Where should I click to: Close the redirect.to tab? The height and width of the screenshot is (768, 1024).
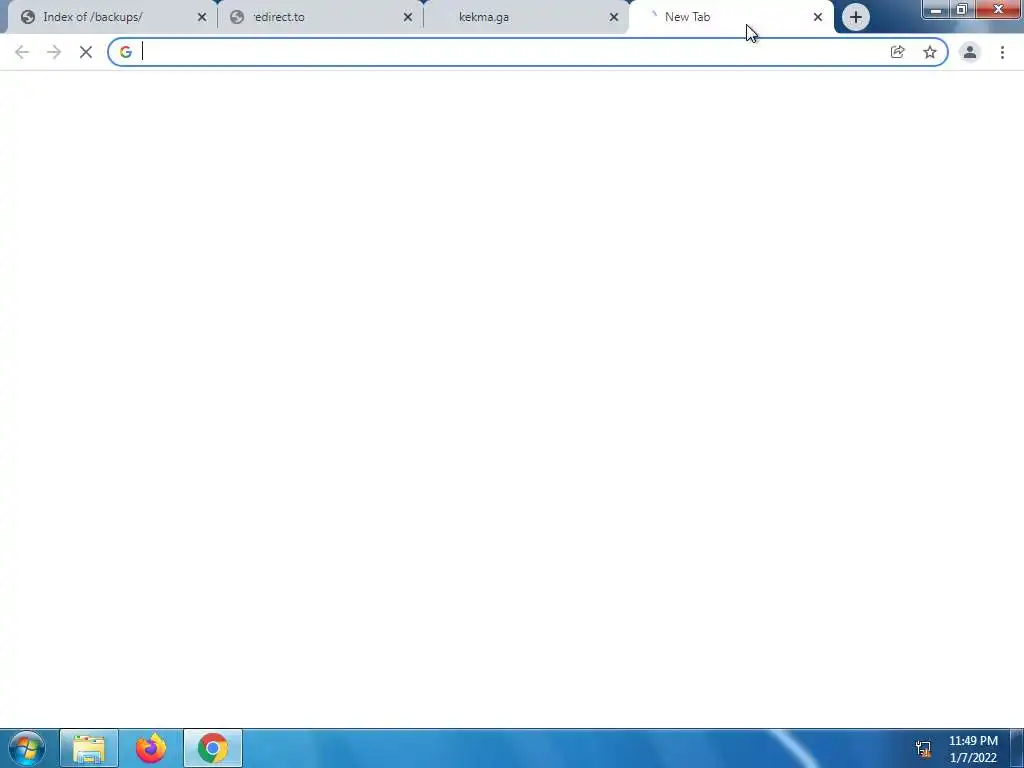pyautogui.click(x=408, y=17)
